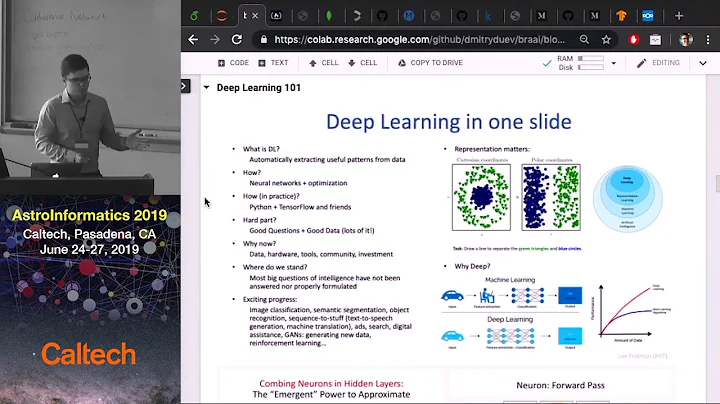Click 'Where do we stand?' bullet
The width and height of the screenshot is (720, 404).
[275, 267]
